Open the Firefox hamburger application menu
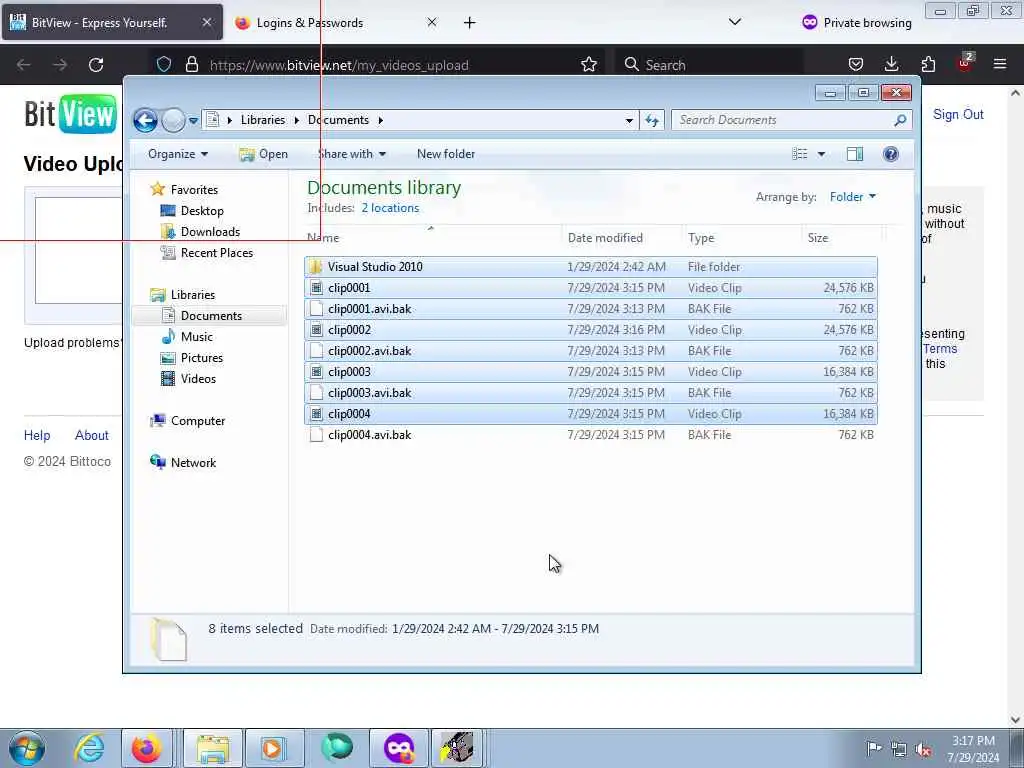The width and height of the screenshot is (1024, 768). tap(1000, 64)
